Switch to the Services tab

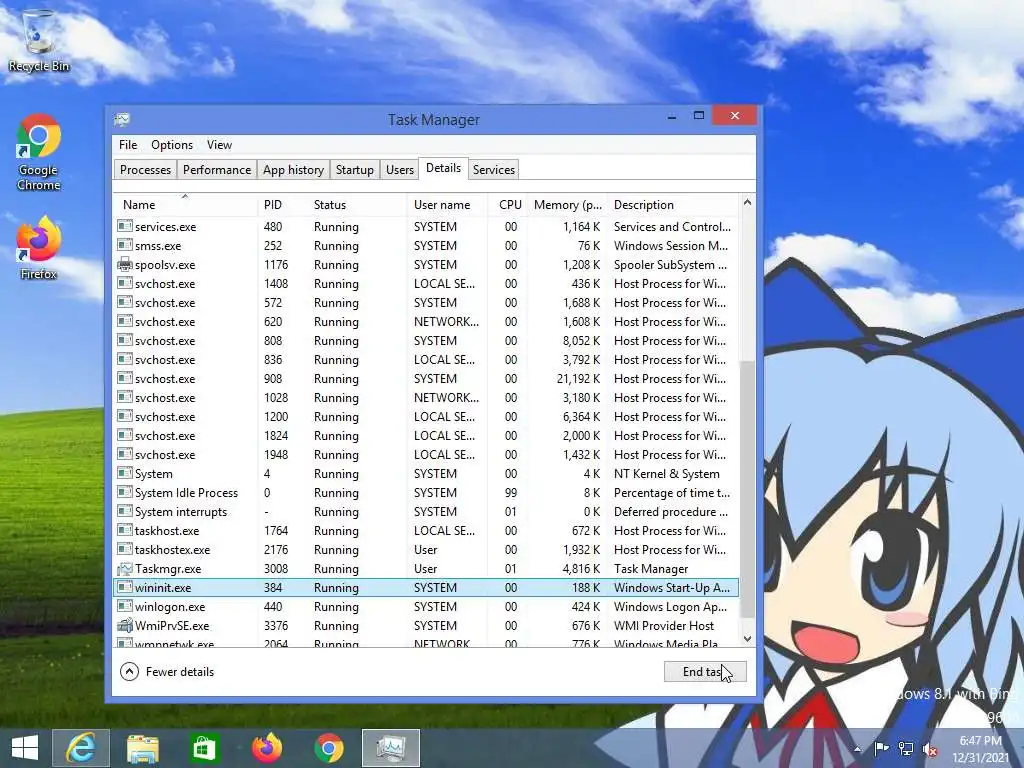[x=494, y=170]
